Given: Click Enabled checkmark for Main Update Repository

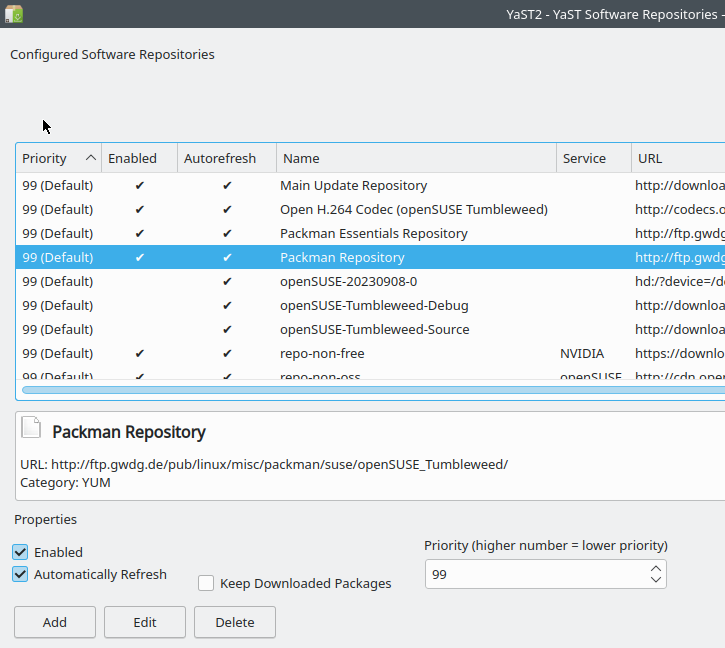Looking at the screenshot, I should (x=140, y=186).
